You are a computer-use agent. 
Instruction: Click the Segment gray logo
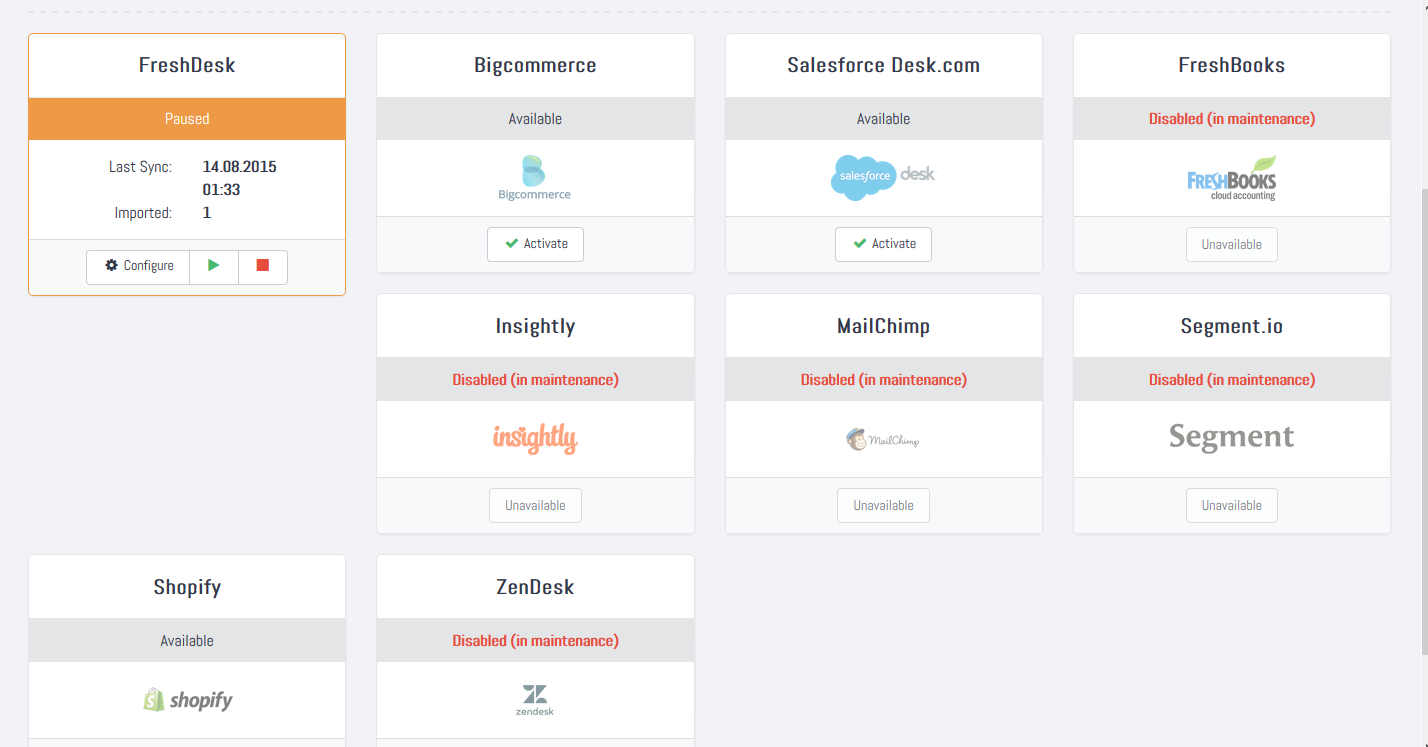click(1232, 438)
